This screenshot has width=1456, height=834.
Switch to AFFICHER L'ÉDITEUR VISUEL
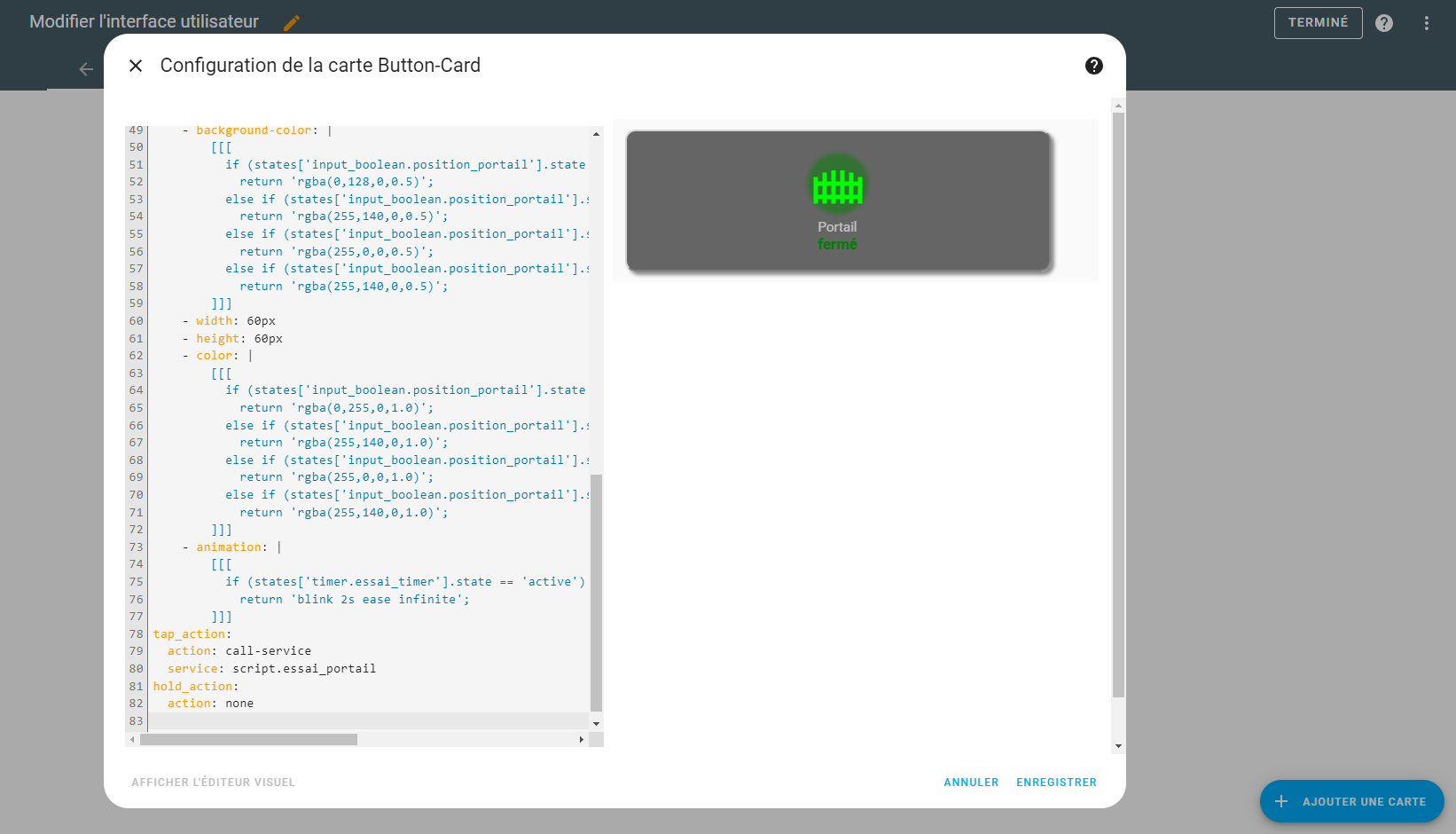pos(213,783)
